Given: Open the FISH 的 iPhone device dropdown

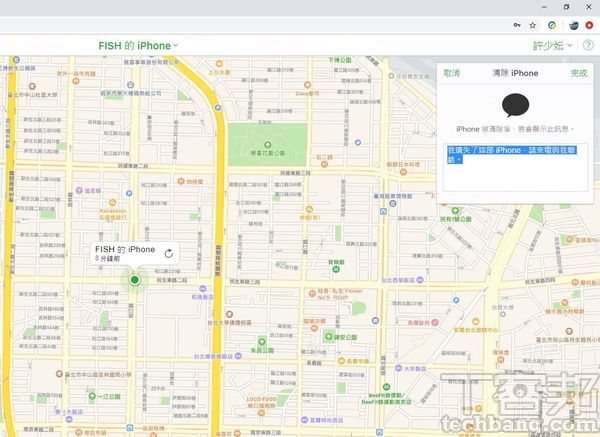Looking at the screenshot, I should tap(138, 46).
